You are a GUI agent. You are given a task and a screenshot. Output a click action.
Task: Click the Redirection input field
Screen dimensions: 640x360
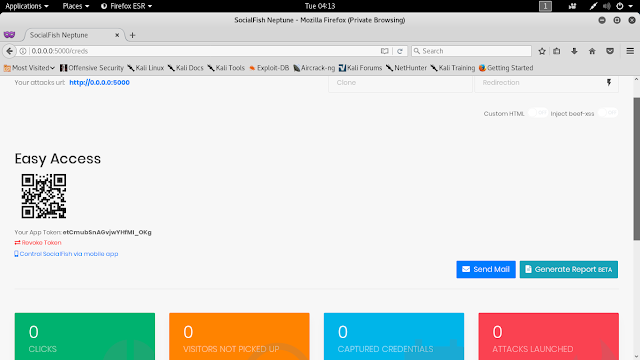546,83
